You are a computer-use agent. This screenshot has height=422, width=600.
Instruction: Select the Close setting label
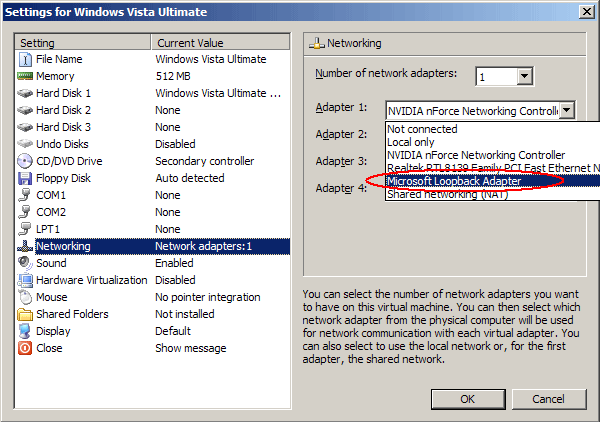click(49, 348)
